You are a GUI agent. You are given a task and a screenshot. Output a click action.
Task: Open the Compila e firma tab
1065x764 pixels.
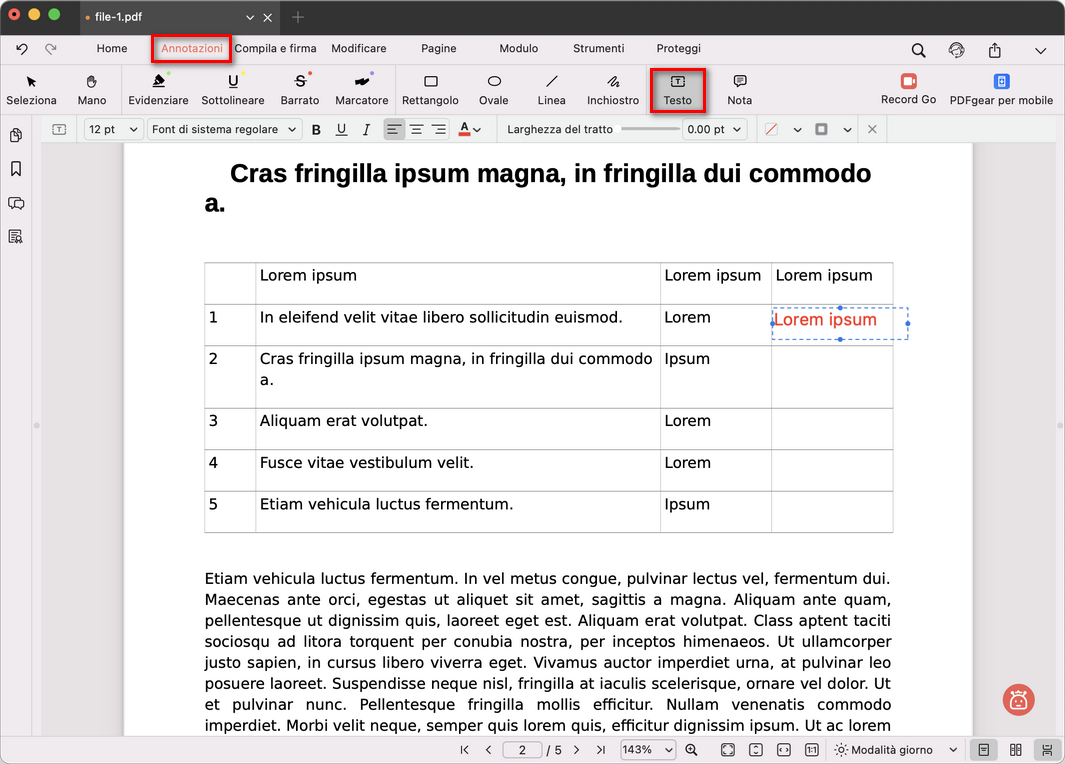pyautogui.click(x=275, y=48)
